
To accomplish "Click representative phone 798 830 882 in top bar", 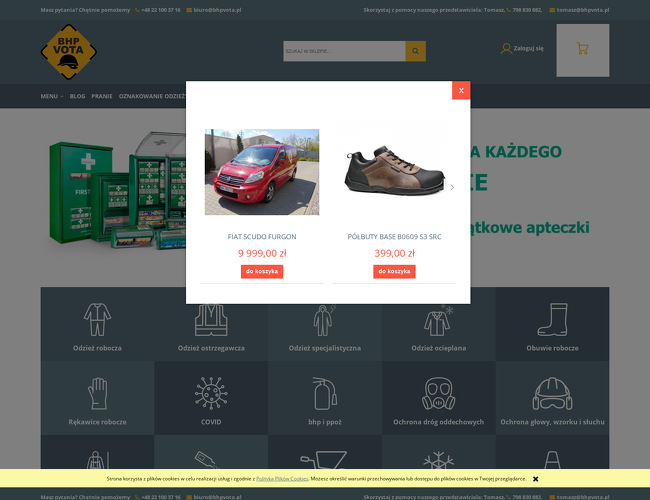I will click(x=527, y=10).
